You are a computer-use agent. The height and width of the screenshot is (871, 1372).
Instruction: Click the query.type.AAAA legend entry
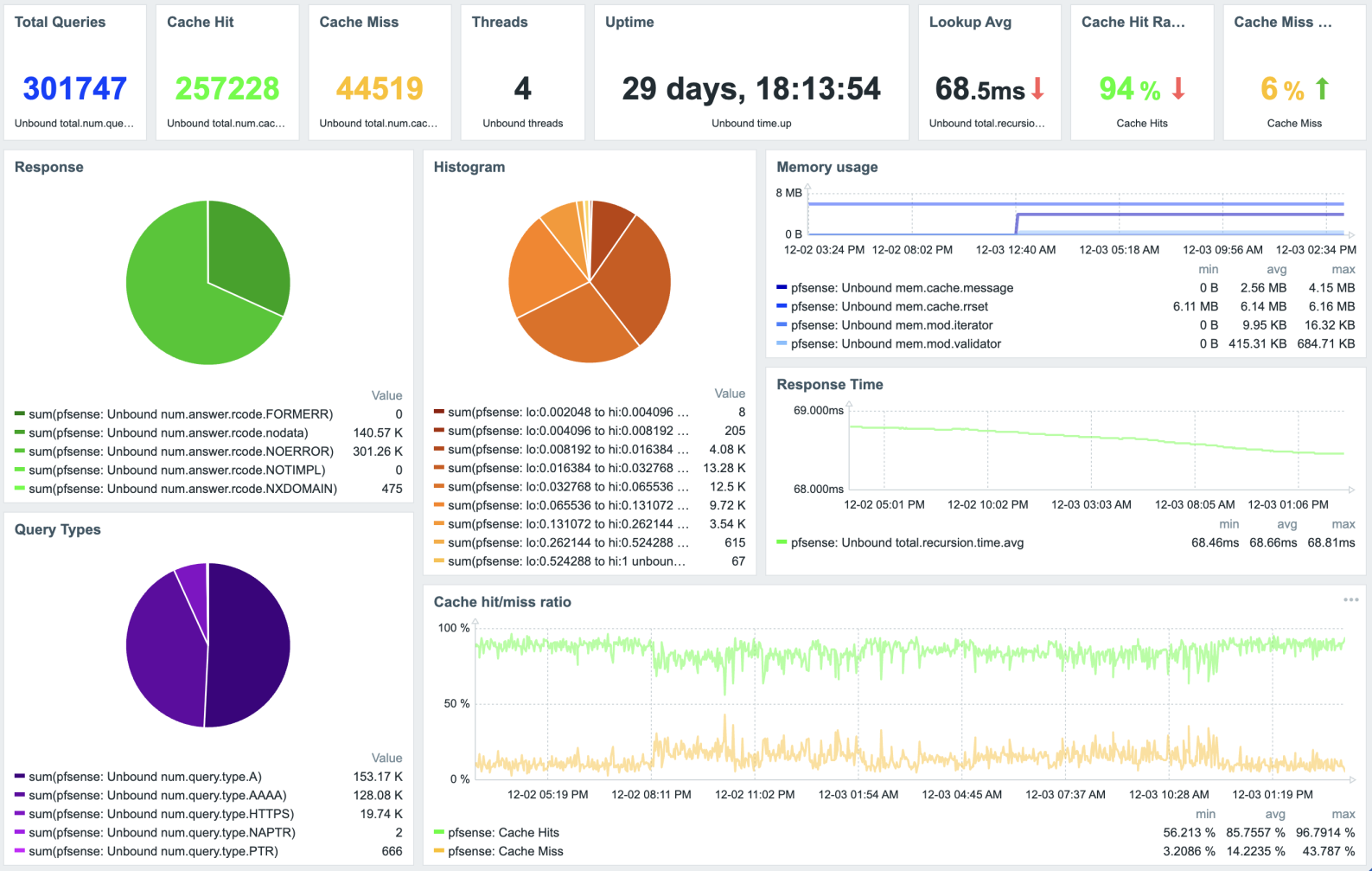[157, 796]
